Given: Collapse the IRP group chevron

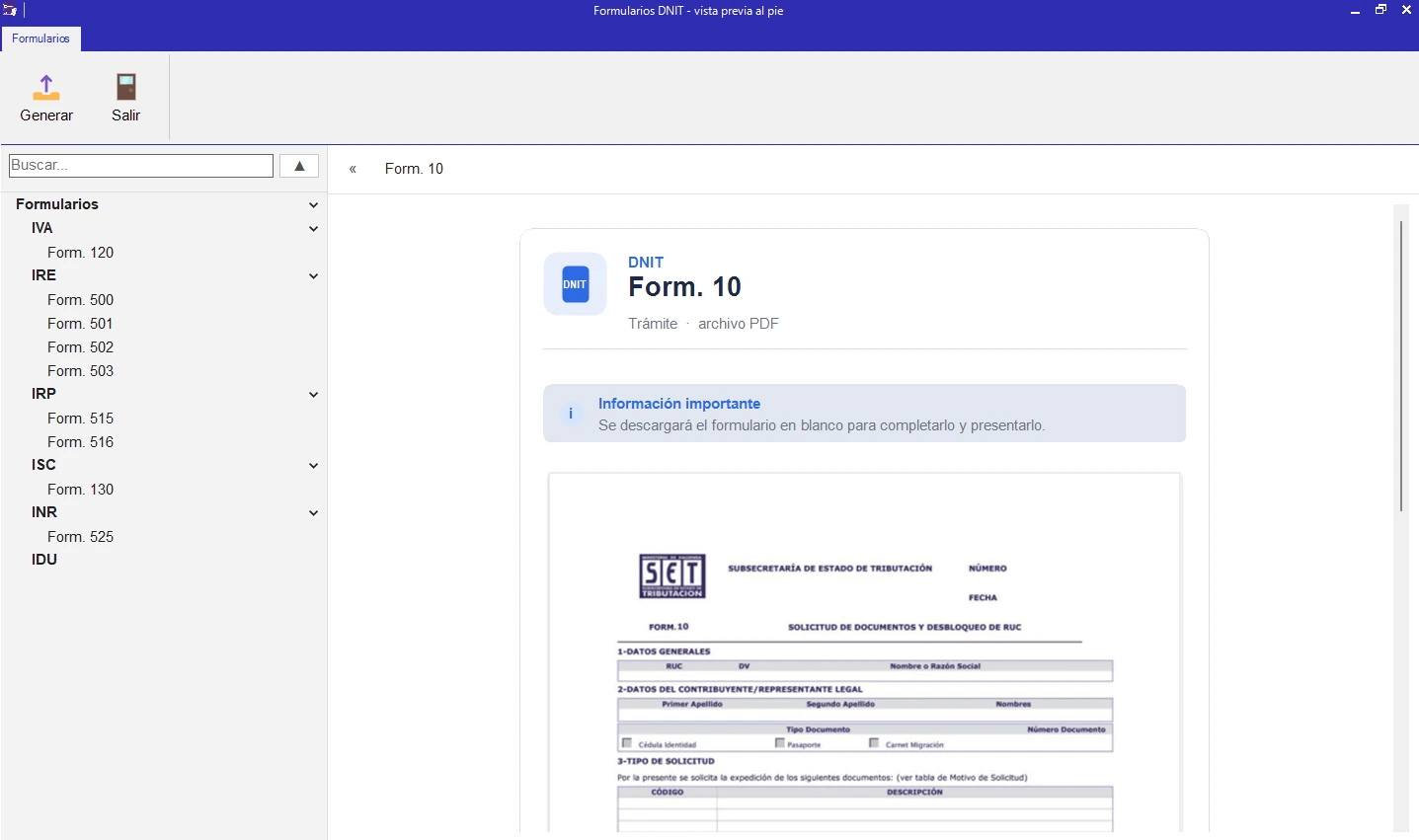Looking at the screenshot, I should tap(313, 395).
